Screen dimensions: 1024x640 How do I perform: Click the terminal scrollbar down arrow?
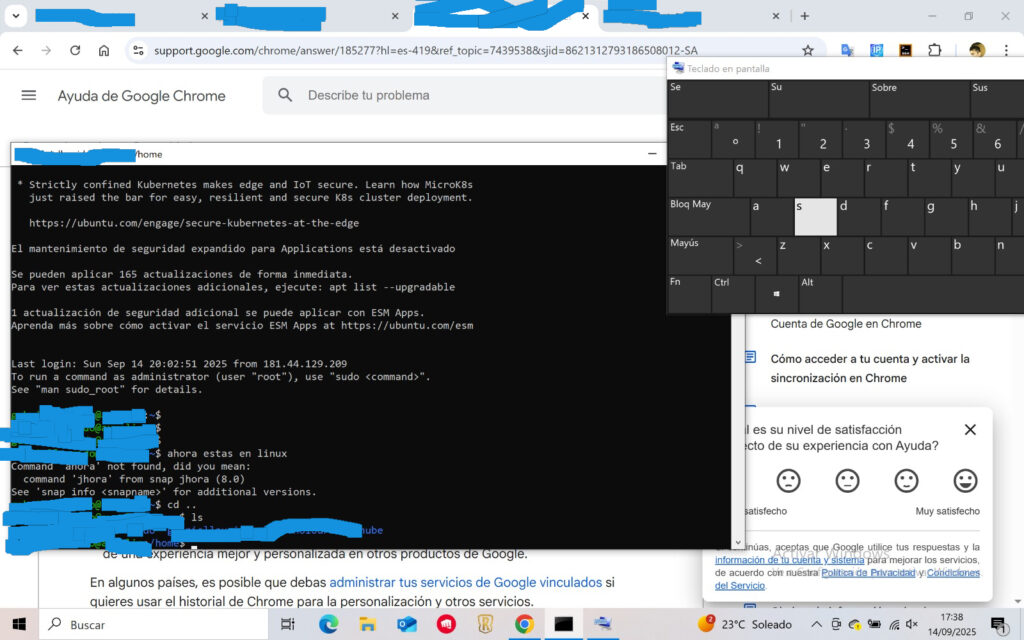[x=738, y=542]
